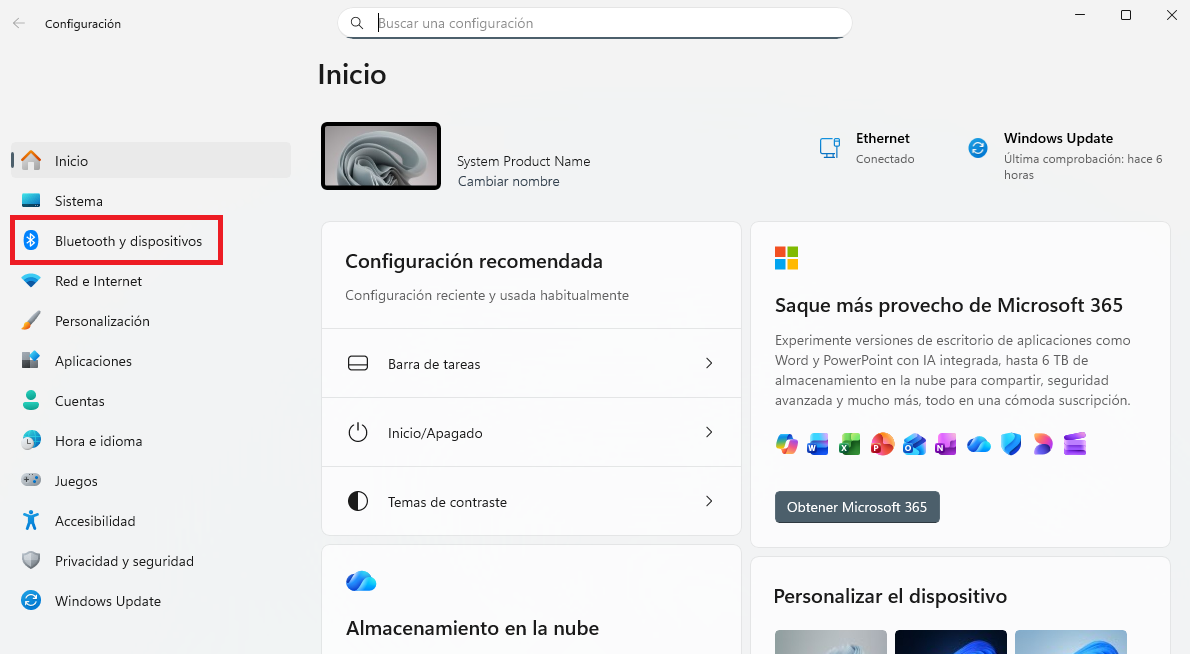Click the OneDrive cloud icon in Microsoft 365 row
The width and height of the screenshot is (1190, 654).
[x=978, y=444]
